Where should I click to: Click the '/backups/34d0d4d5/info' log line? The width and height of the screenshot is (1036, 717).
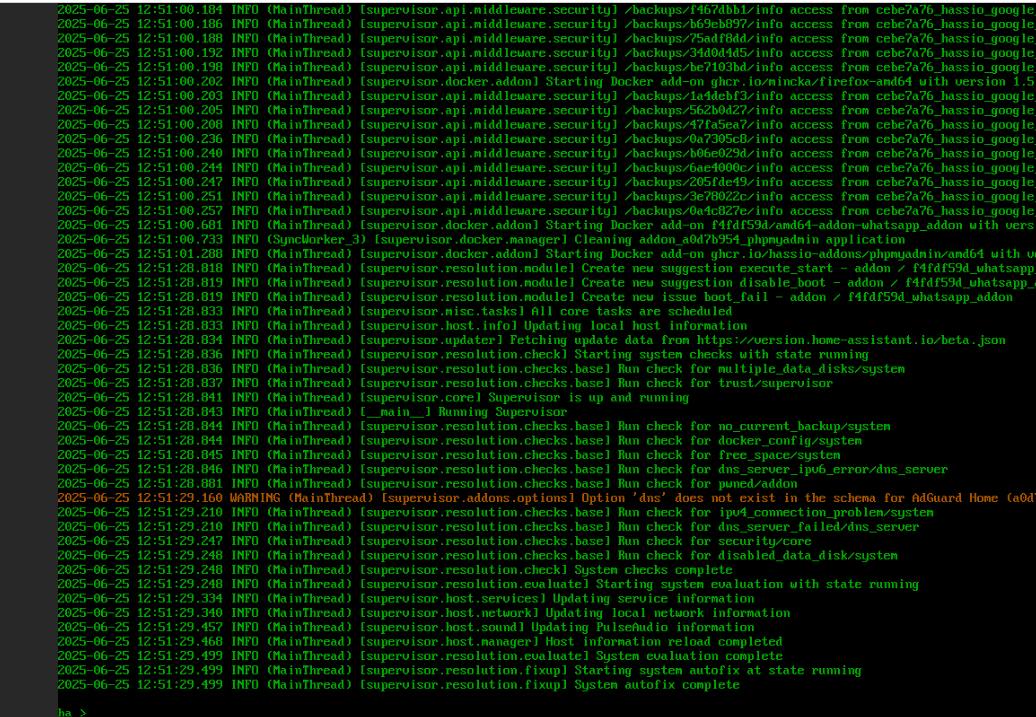(546, 53)
